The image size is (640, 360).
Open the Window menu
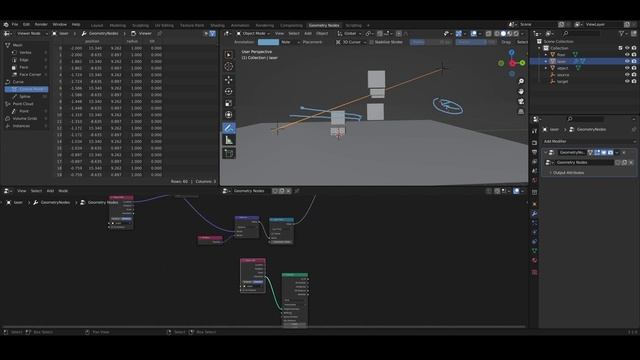(60, 24)
